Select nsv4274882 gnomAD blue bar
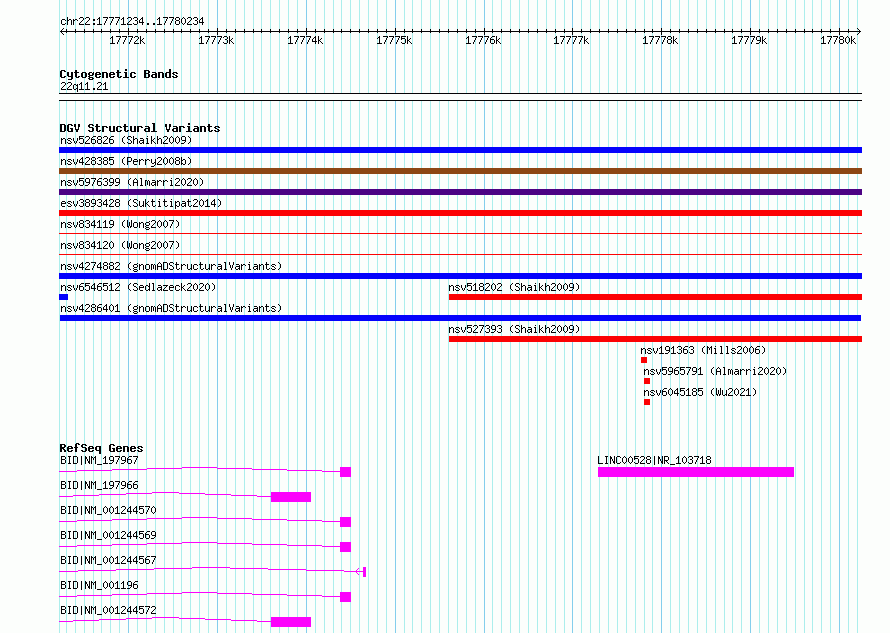 click(x=460, y=276)
